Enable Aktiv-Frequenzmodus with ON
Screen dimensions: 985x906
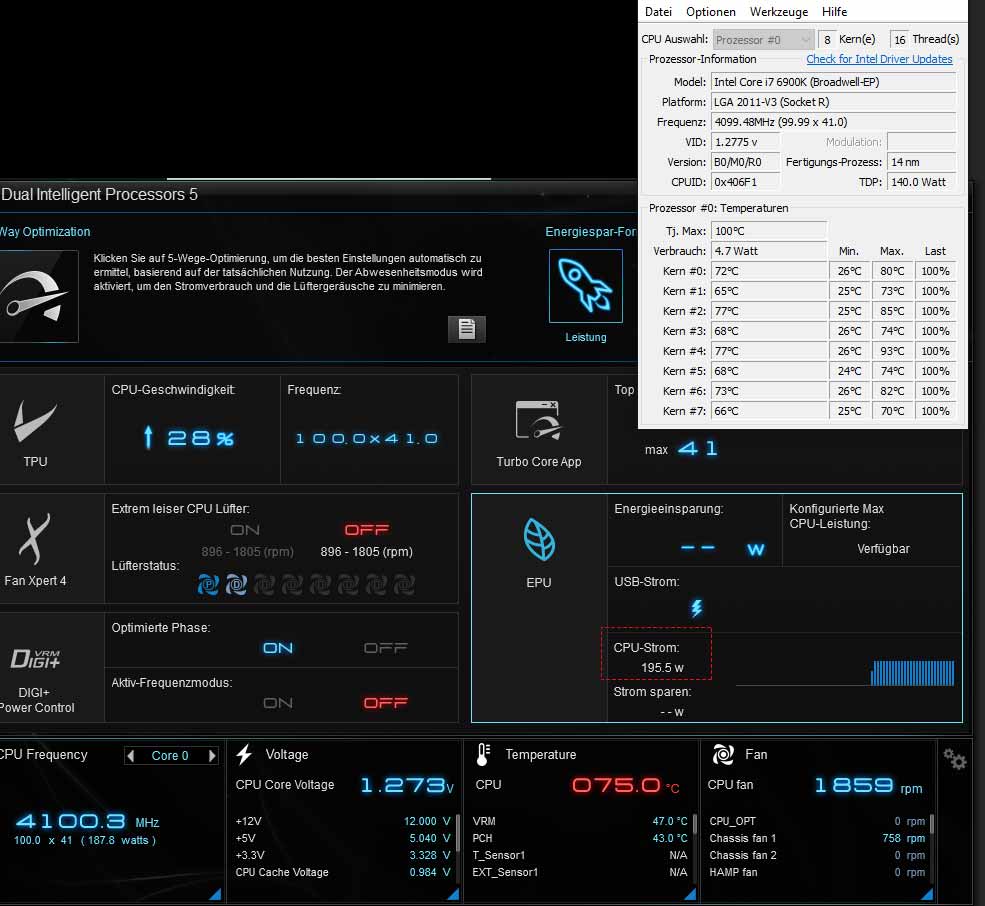278,702
